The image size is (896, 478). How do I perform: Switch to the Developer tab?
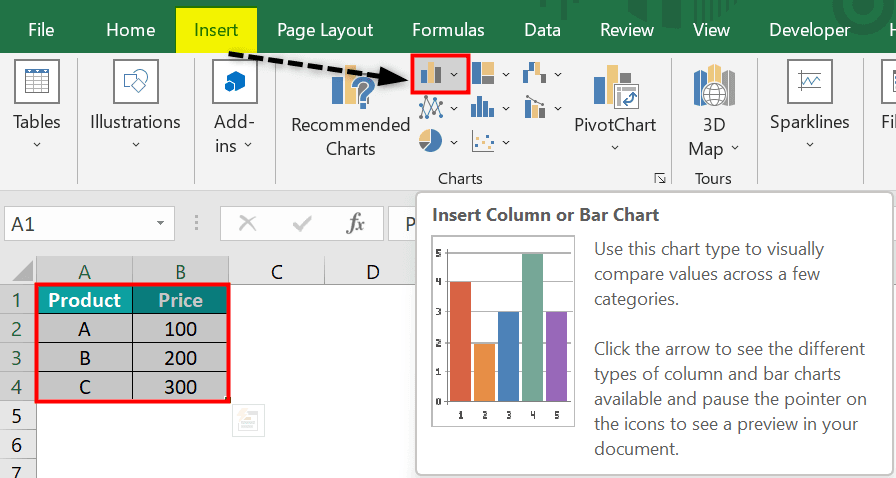coord(809,30)
